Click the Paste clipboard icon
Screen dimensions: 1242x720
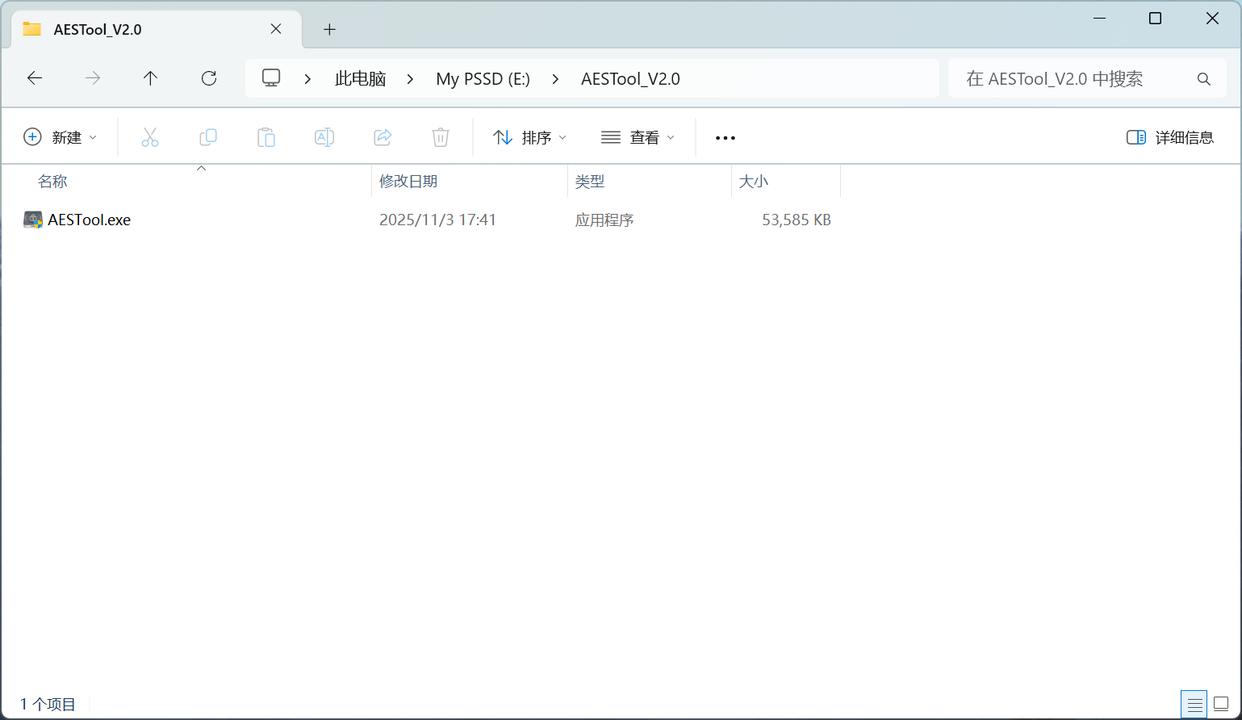[x=266, y=137]
